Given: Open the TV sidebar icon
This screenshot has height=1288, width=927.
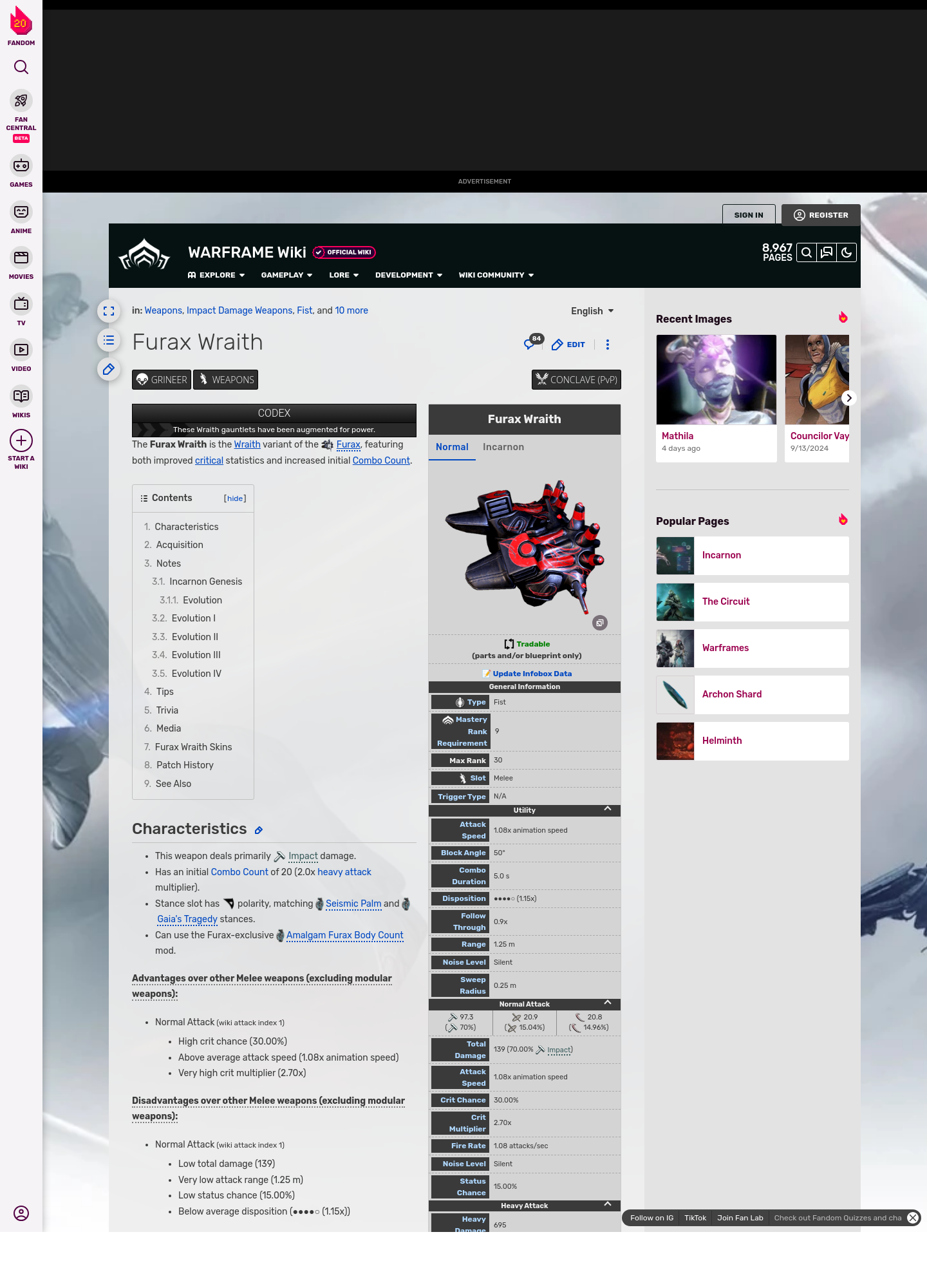Looking at the screenshot, I should [21, 304].
